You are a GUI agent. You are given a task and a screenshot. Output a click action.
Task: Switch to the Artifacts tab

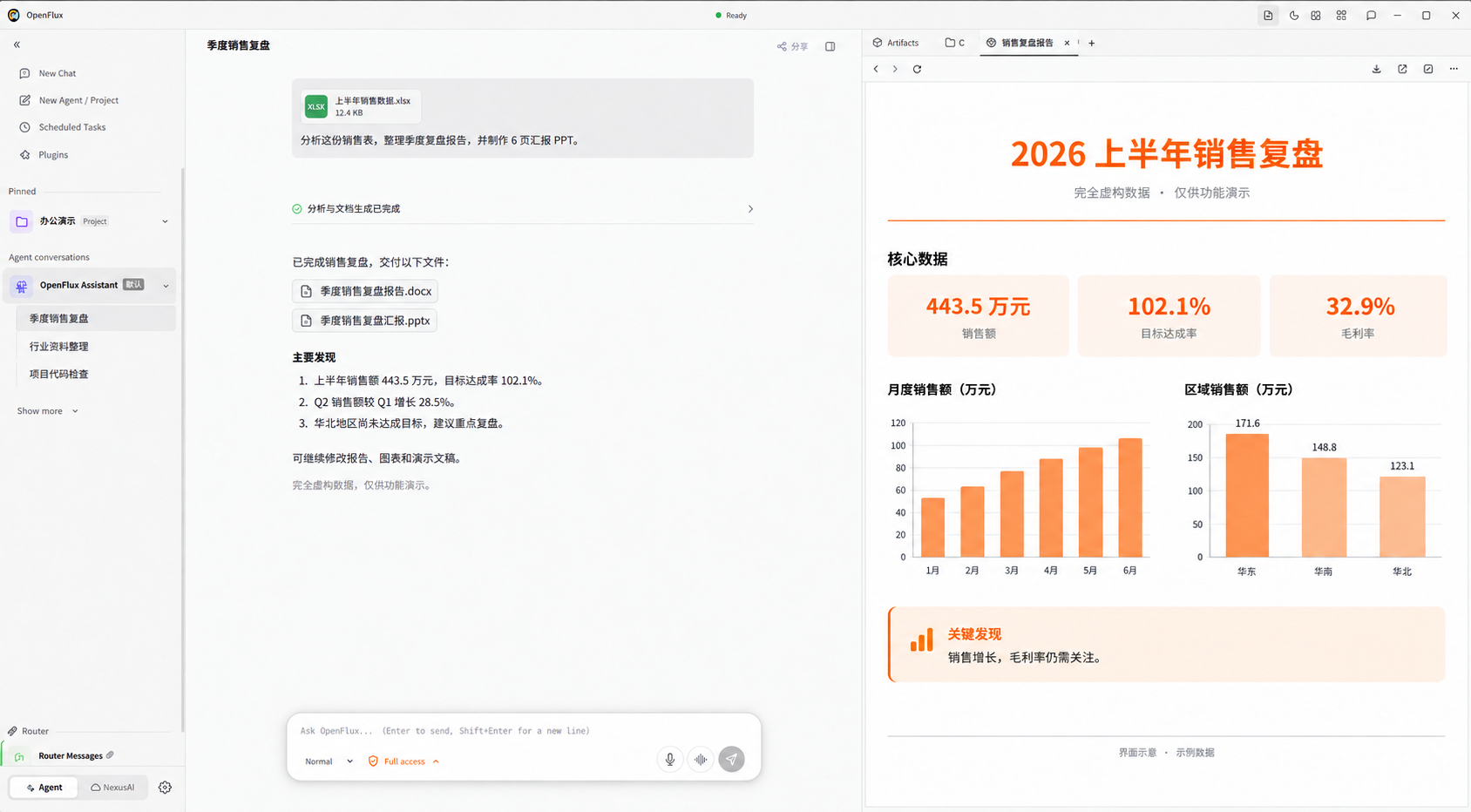pyautogui.click(x=896, y=43)
